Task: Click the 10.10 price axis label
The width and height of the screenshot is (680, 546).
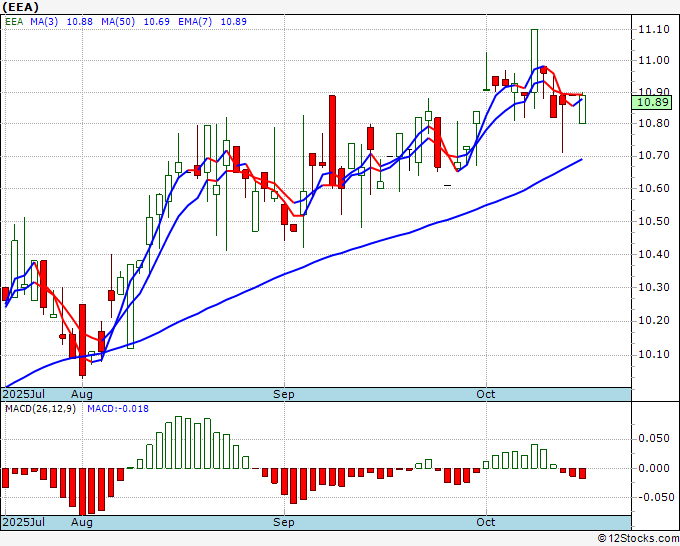Action: pos(654,355)
